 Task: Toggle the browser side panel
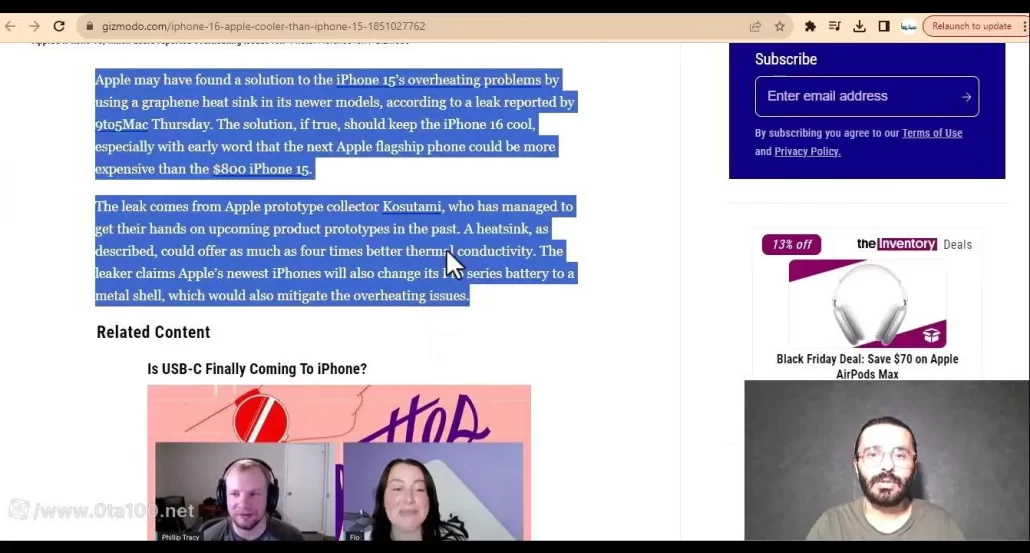coord(884,26)
